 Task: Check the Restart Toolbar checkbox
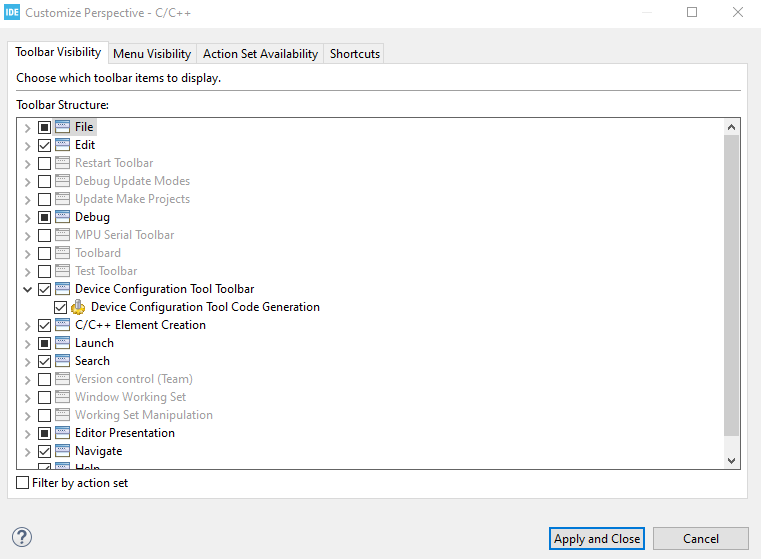[x=44, y=163]
